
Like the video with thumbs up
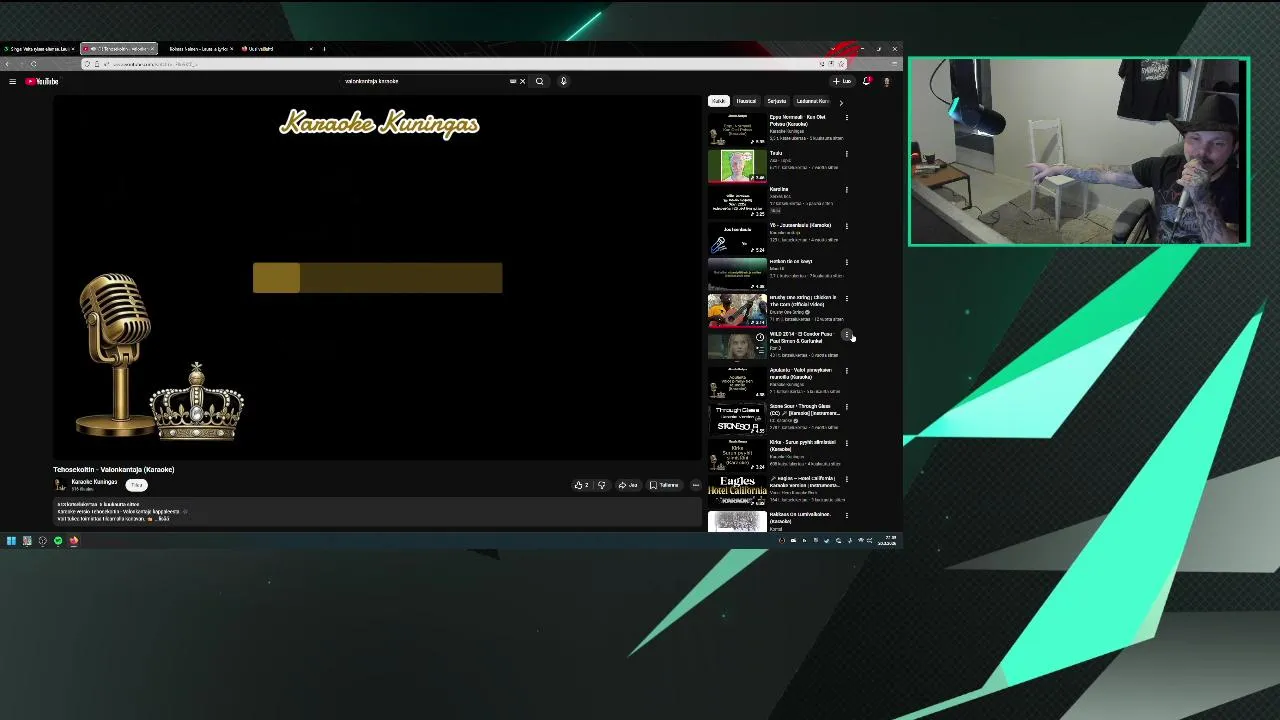click(581, 485)
